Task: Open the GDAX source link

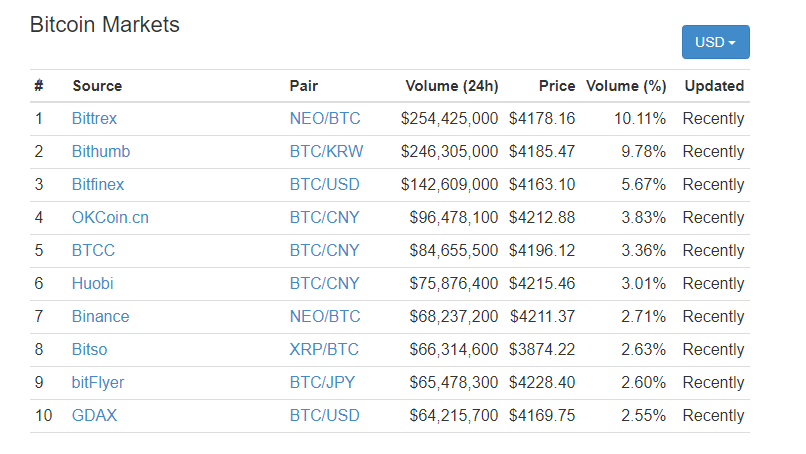Action: click(x=94, y=415)
